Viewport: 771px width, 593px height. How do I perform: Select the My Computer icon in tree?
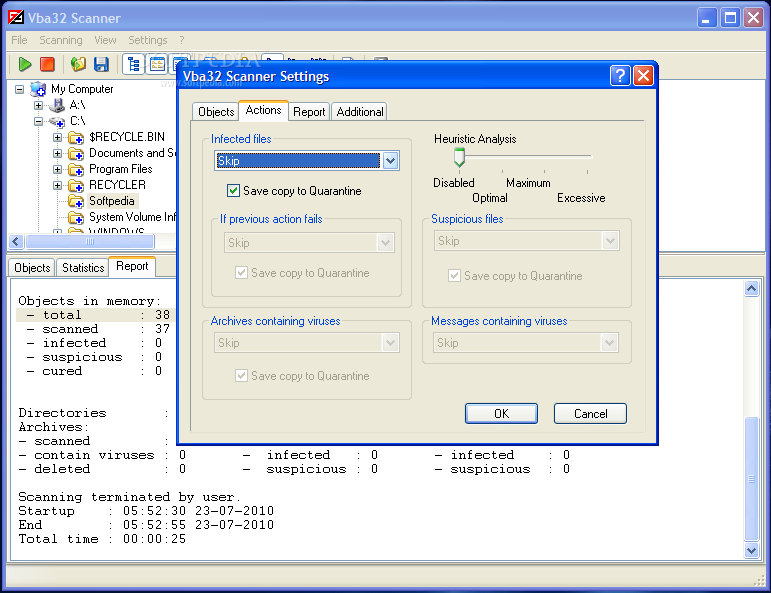[38, 89]
